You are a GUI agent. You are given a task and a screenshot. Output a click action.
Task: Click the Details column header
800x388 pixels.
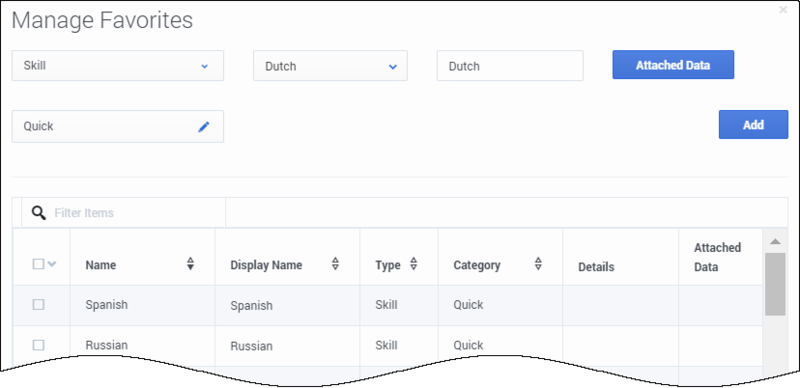(x=596, y=267)
